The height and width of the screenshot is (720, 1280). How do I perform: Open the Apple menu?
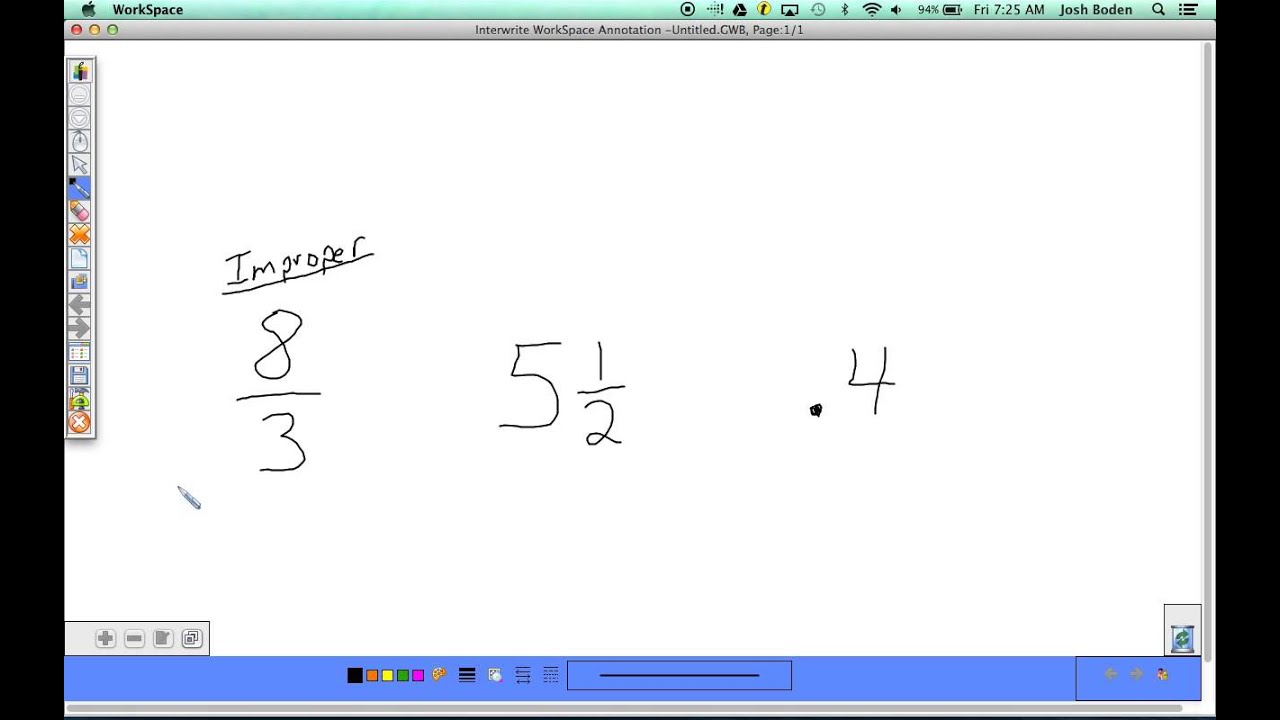pyautogui.click(x=88, y=10)
